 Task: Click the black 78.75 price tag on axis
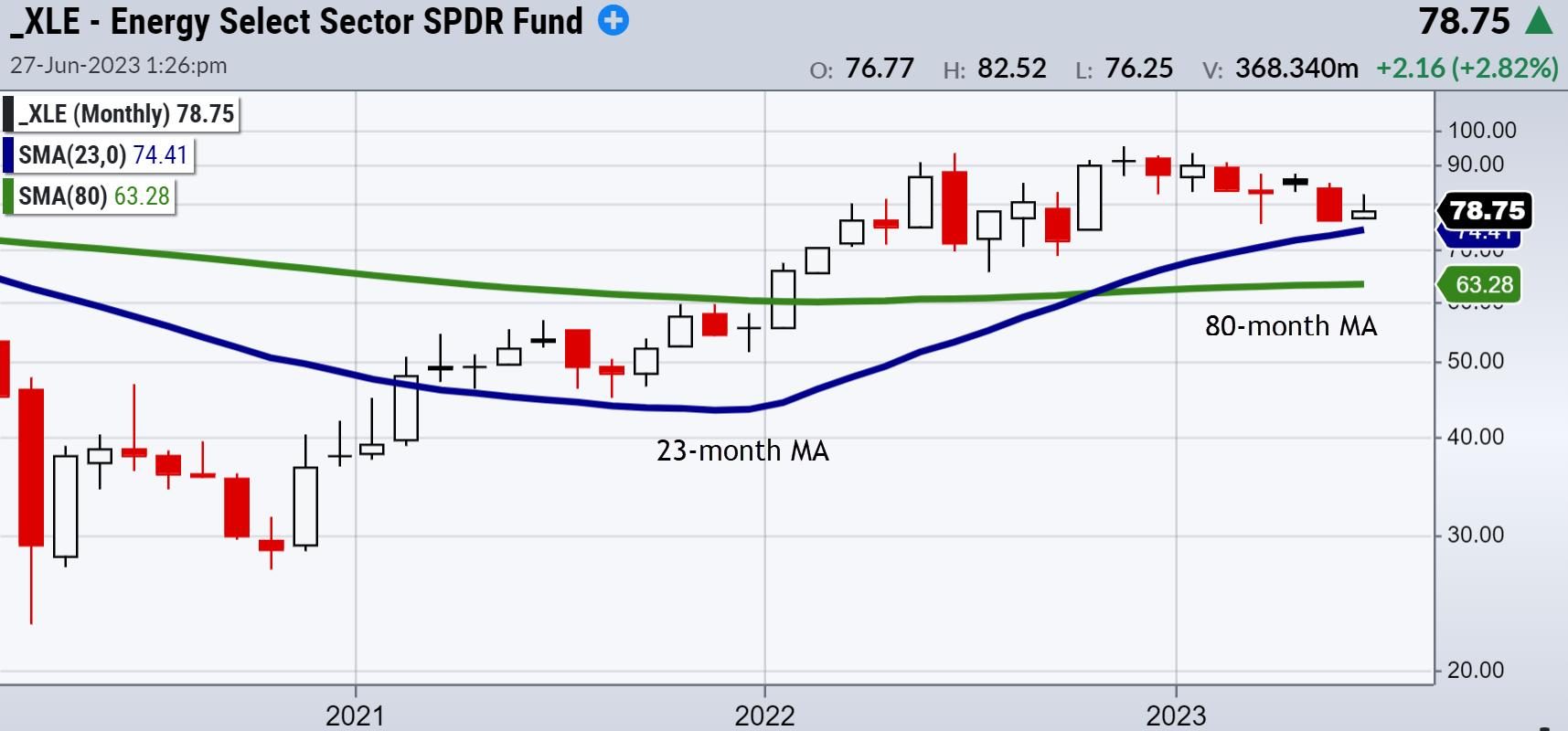pyautogui.click(x=1487, y=210)
